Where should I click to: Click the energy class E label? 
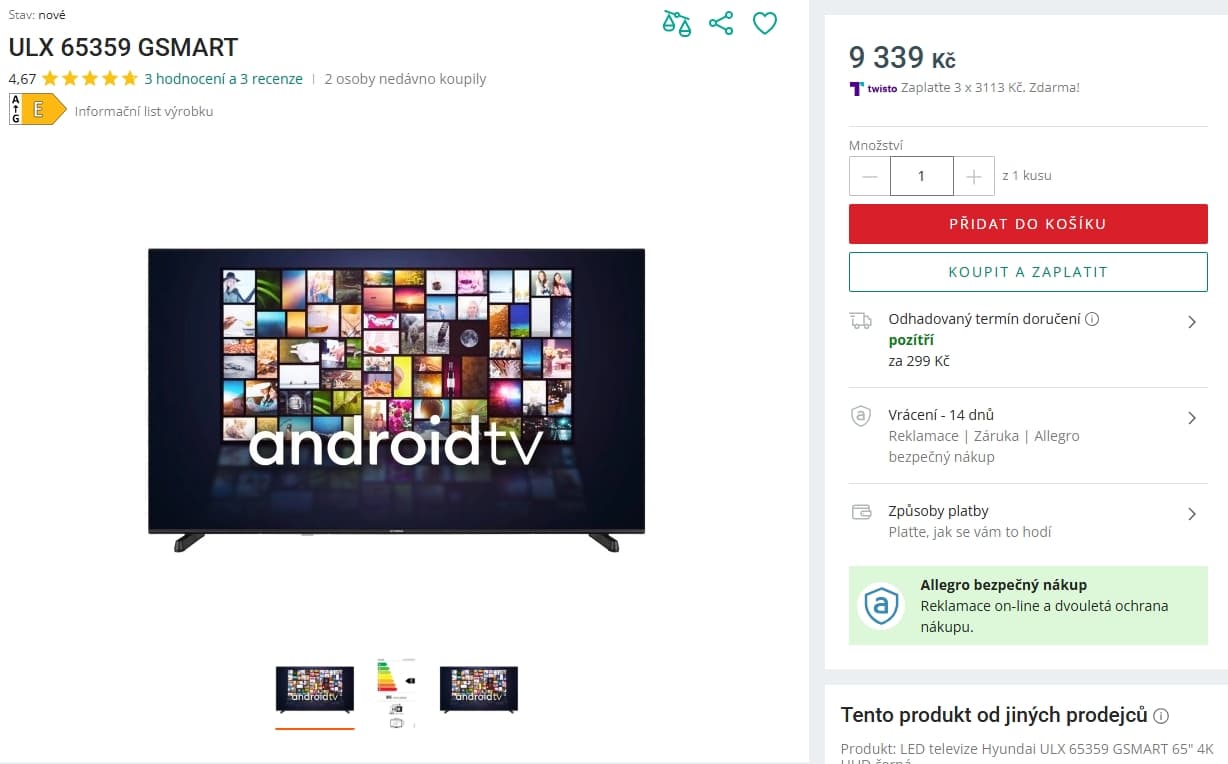pyautogui.click(x=37, y=109)
